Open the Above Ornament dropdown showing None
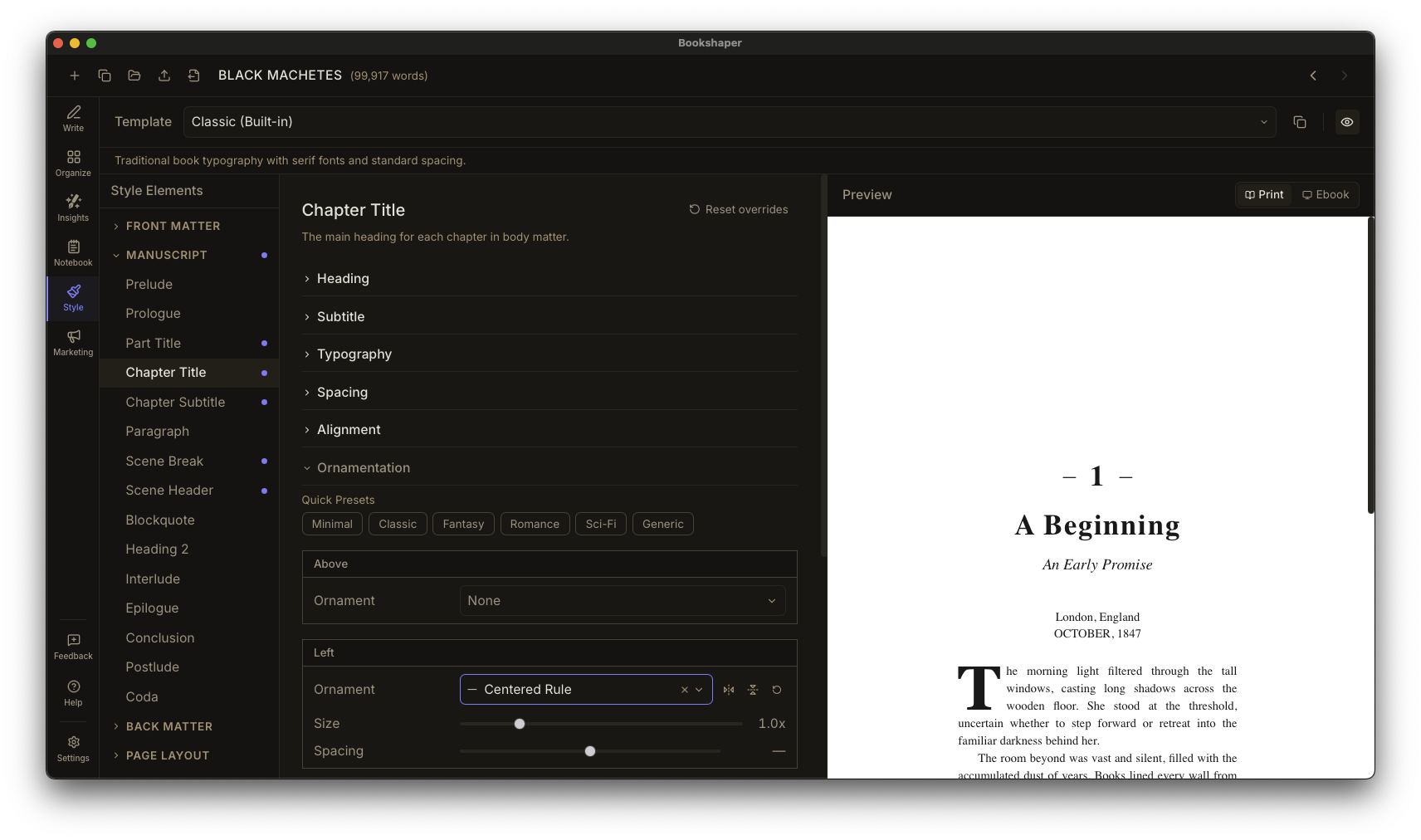The width and height of the screenshot is (1421, 840). 621,600
